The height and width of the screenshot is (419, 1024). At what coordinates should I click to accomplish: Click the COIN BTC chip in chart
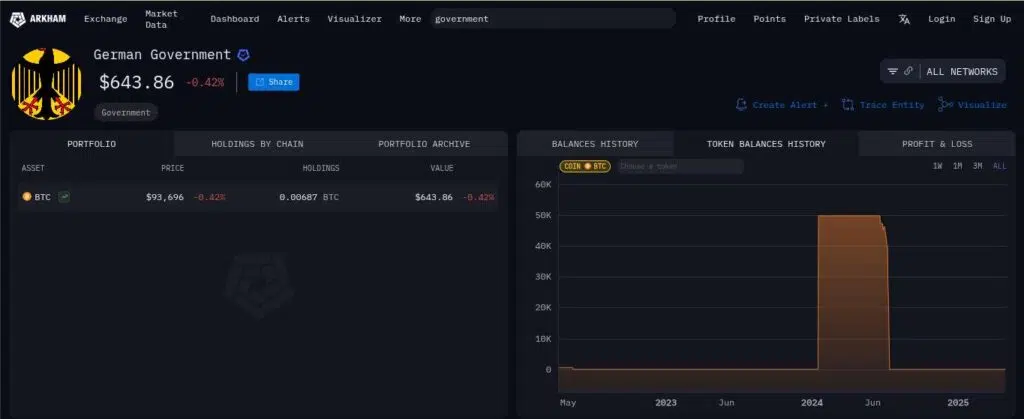click(585, 166)
